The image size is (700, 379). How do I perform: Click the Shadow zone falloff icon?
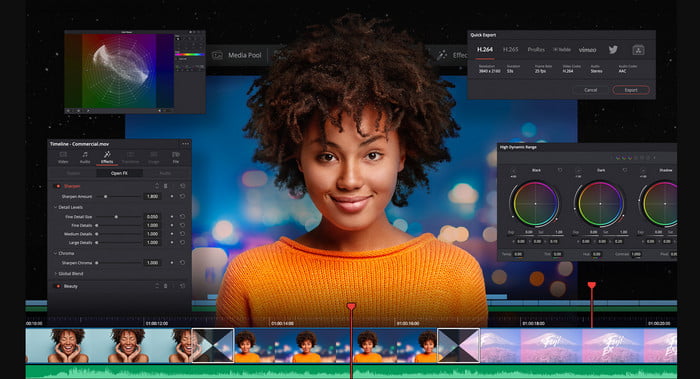click(x=643, y=171)
